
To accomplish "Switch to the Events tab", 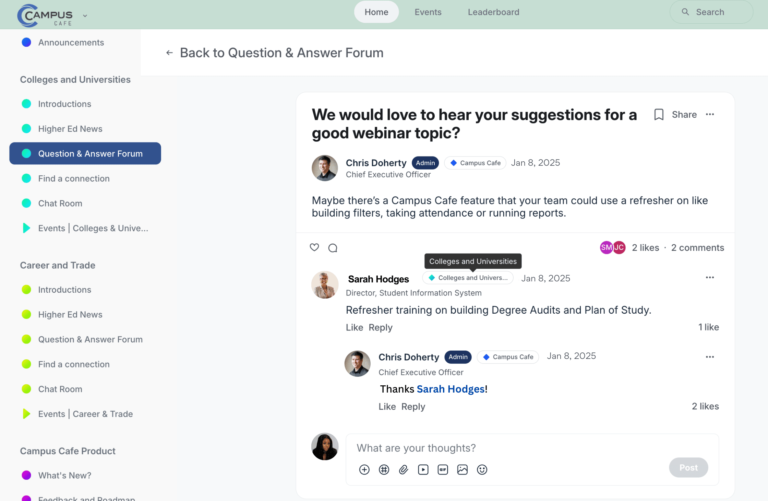I will (x=428, y=12).
